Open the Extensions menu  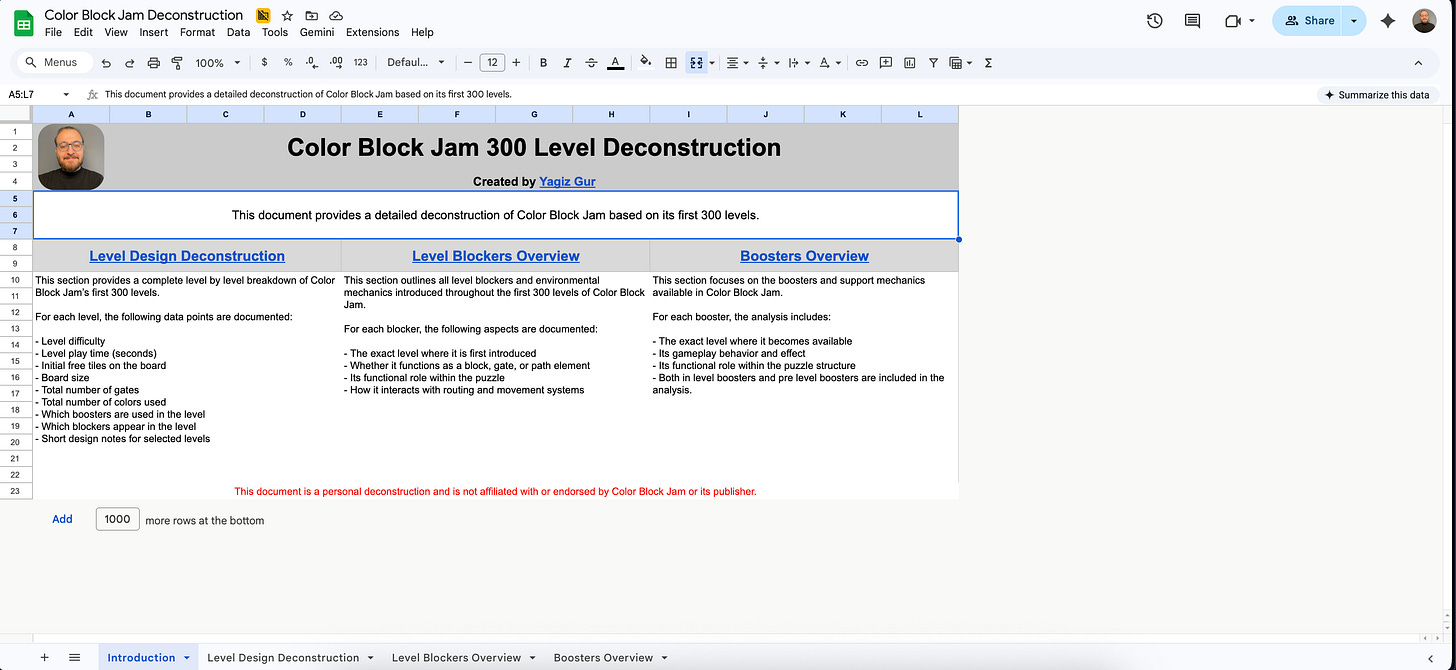(372, 32)
